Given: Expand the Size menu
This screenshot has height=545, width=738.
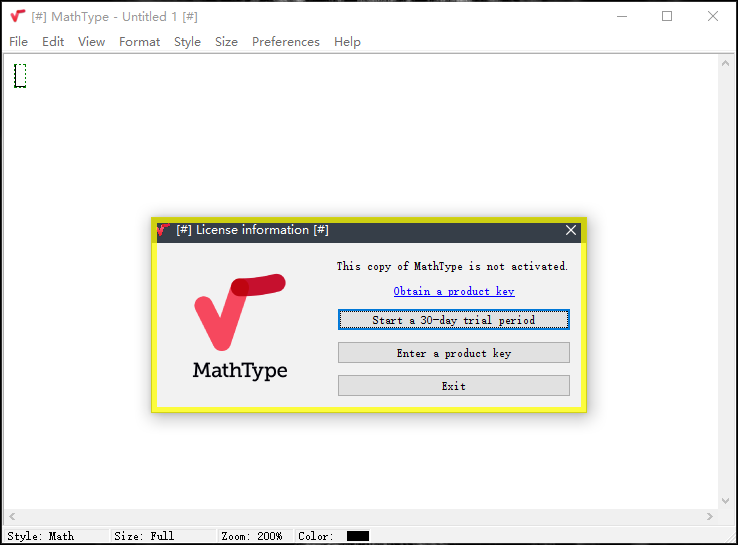Looking at the screenshot, I should click(226, 42).
